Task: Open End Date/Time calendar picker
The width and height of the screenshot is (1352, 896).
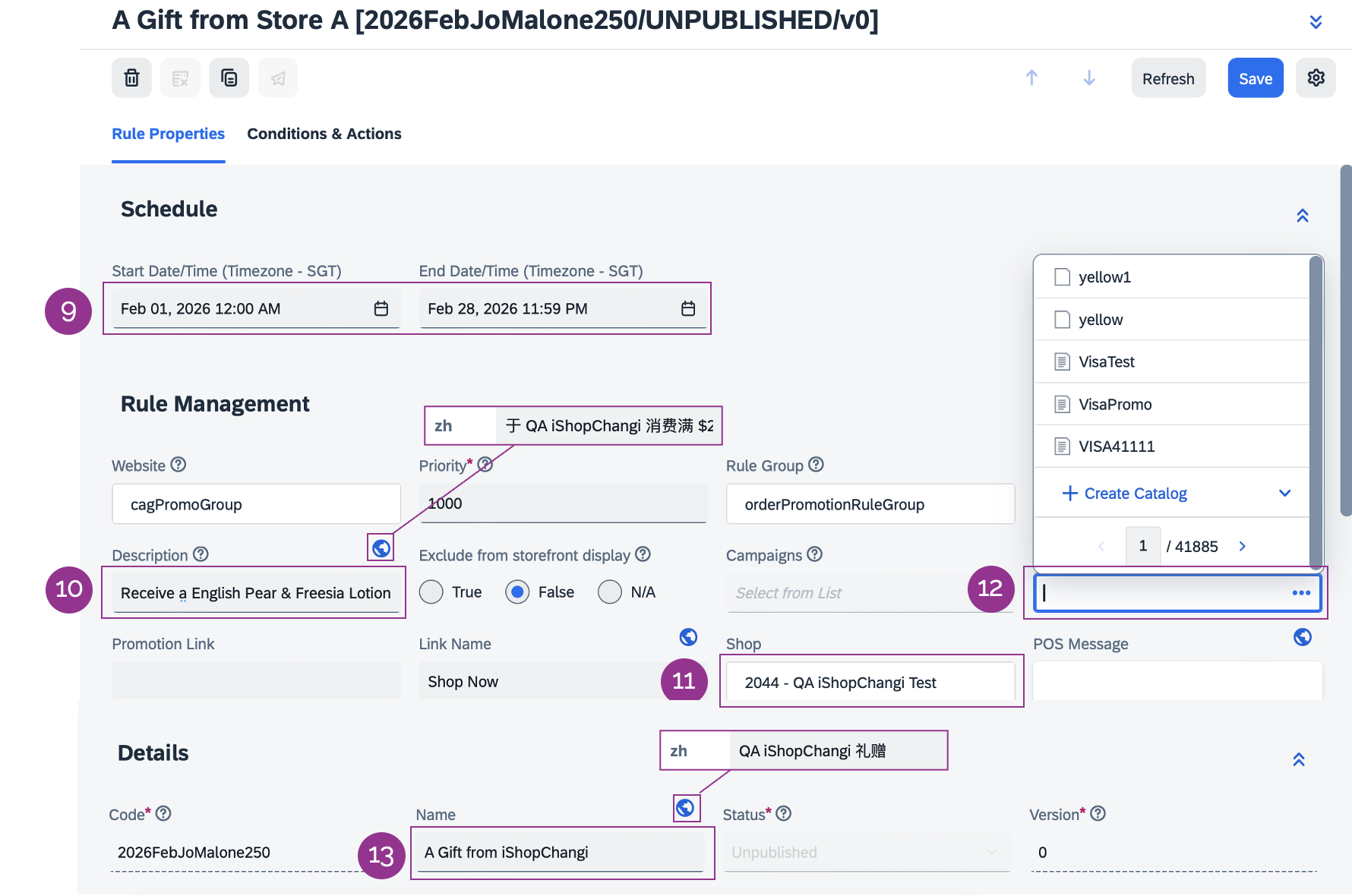Action: coord(688,308)
